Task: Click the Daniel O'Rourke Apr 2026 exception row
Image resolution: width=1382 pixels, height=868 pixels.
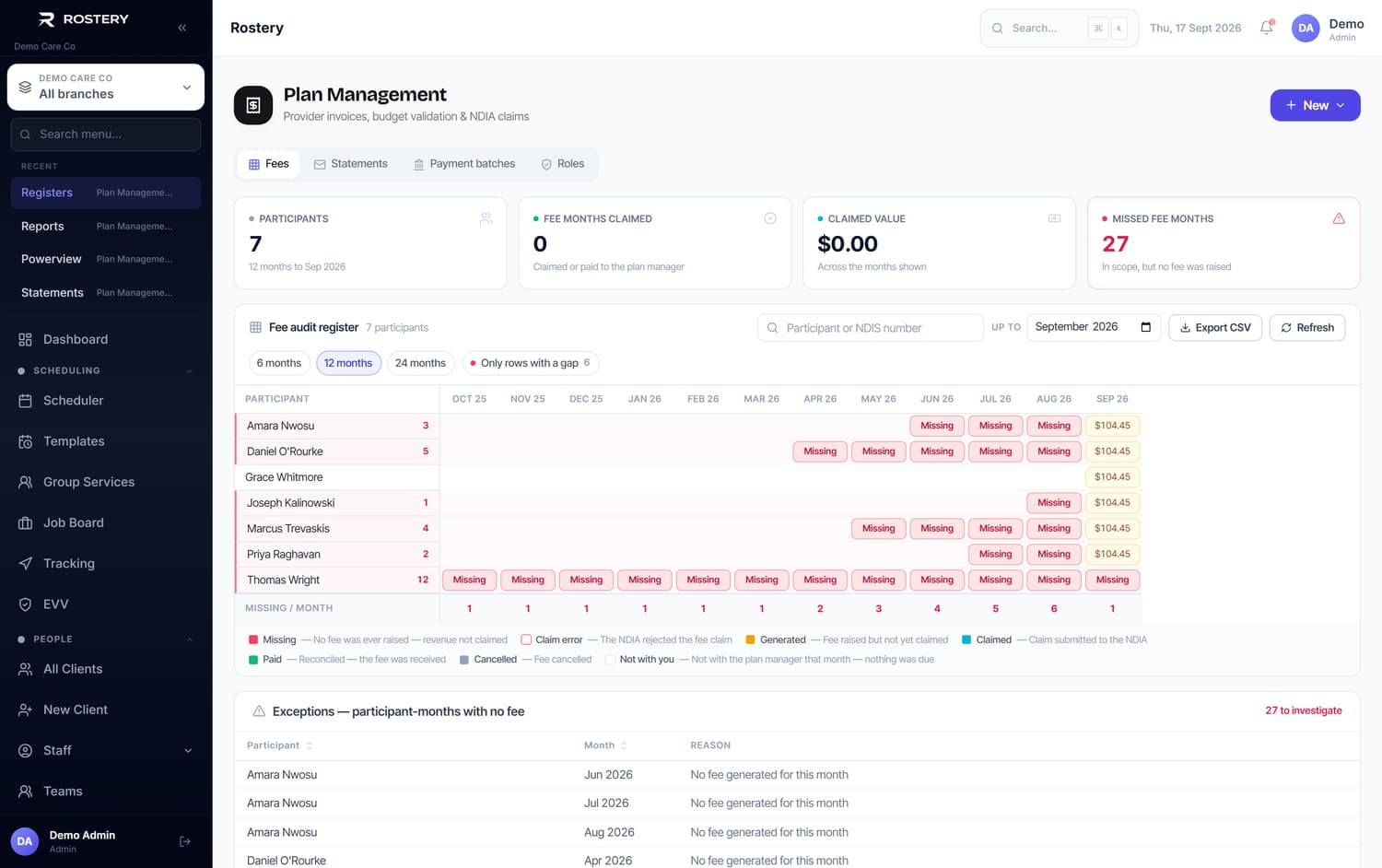Action: [797, 861]
